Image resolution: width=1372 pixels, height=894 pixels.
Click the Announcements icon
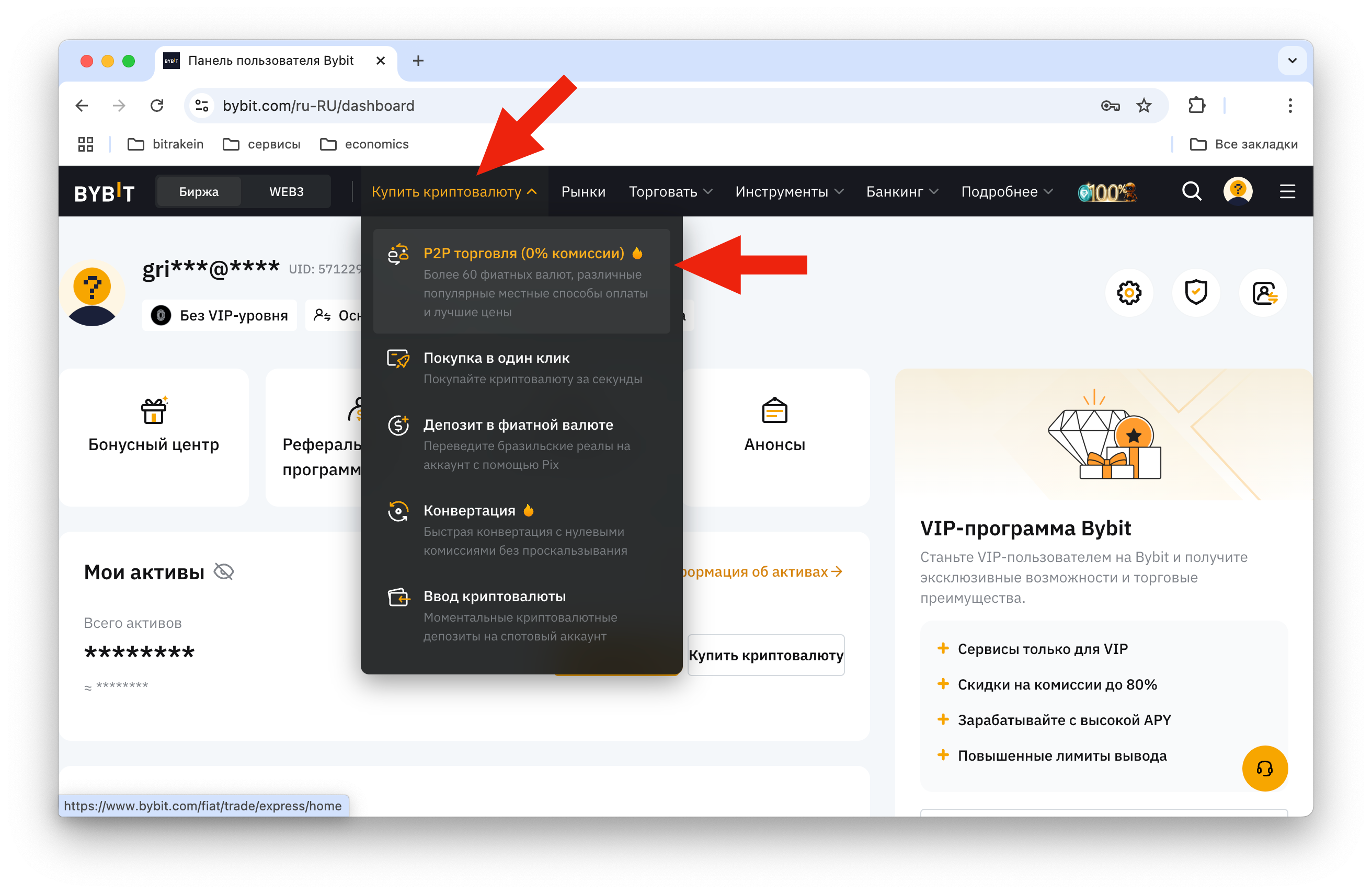pos(774,410)
